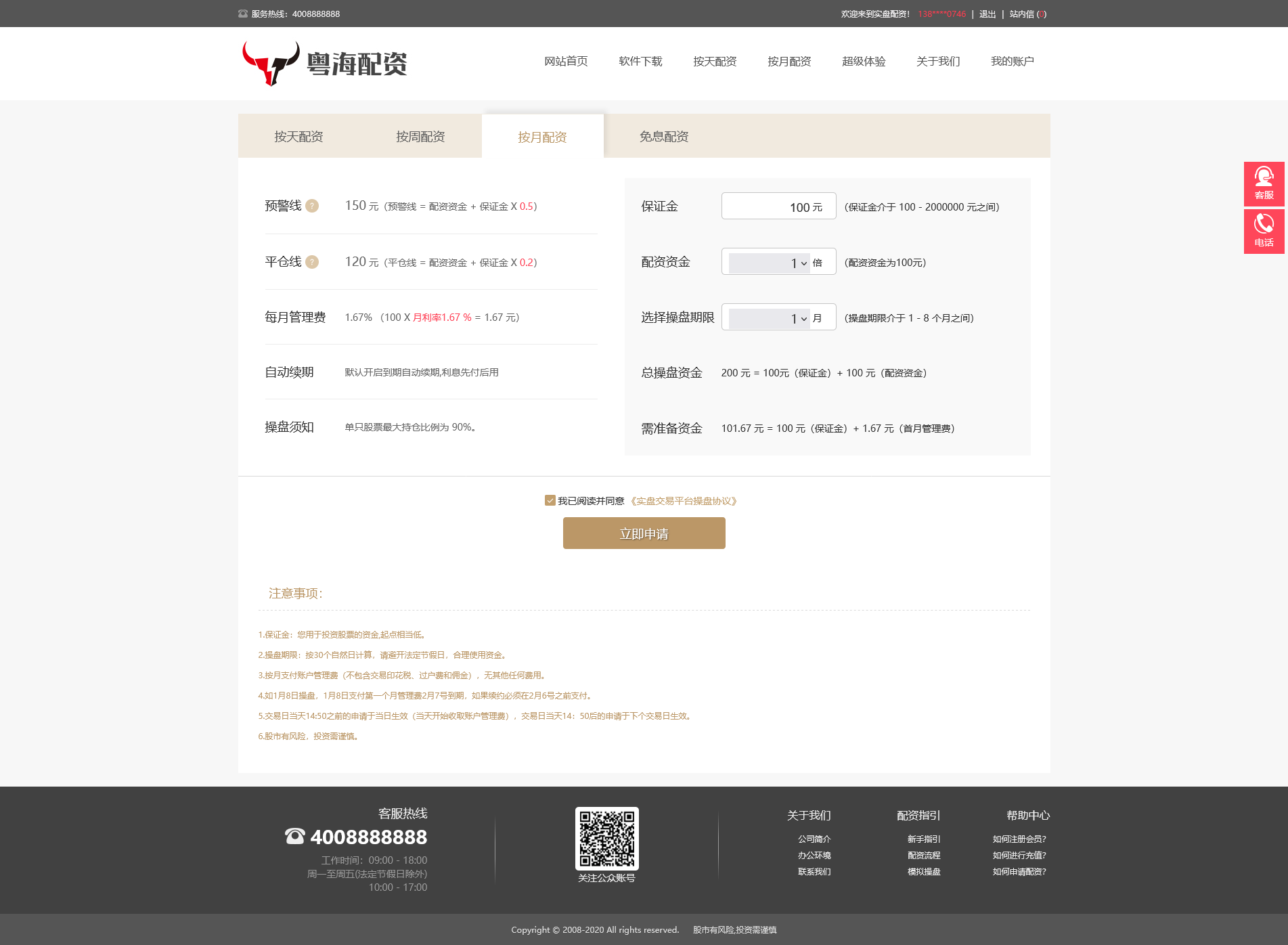The image size is (1288, 945).
Task: Open 超级体验 in the navigation
Action: (x=864, y=62)
